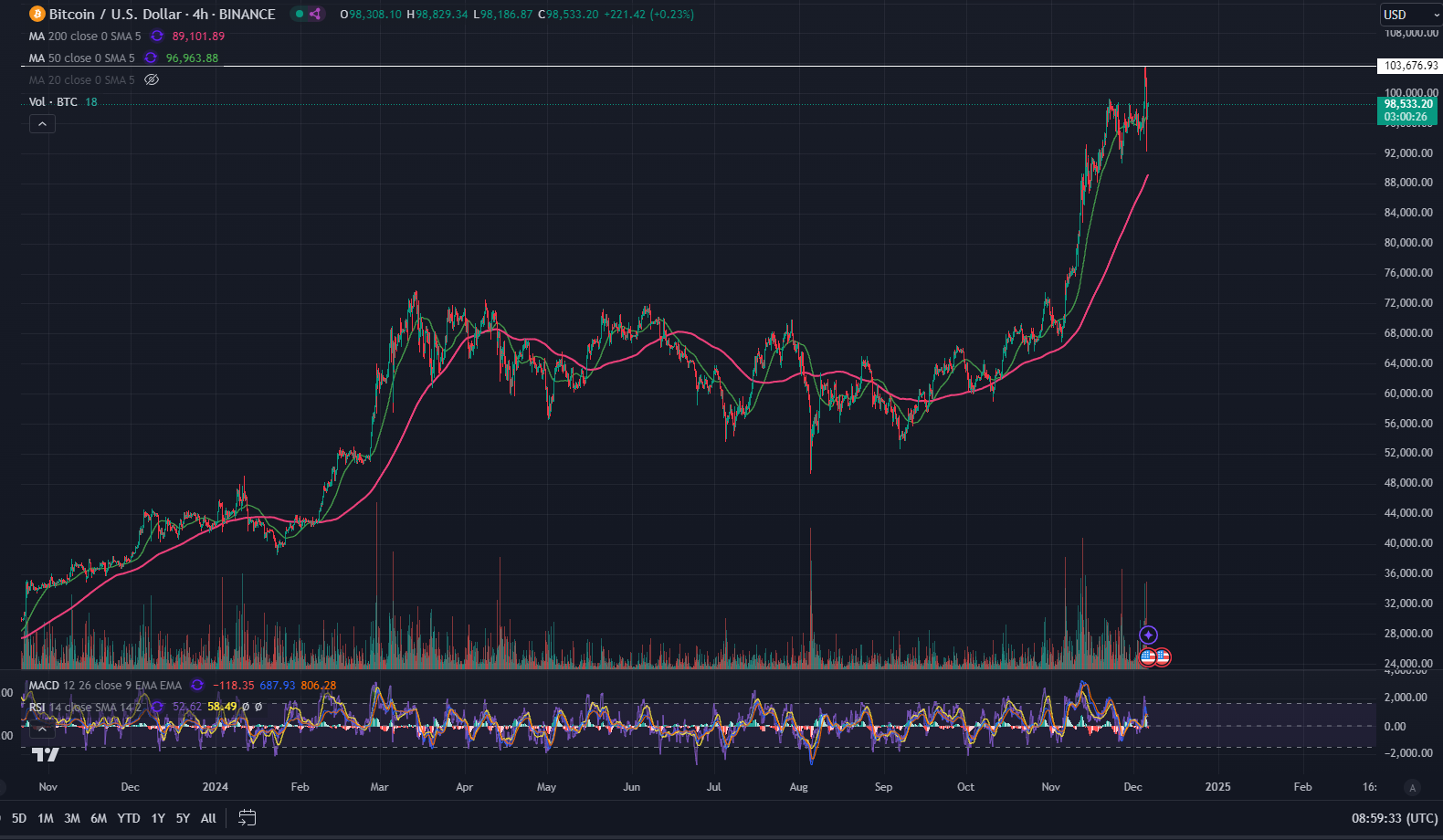
Task: Set time range to 5Y
Action: [183, 818]
